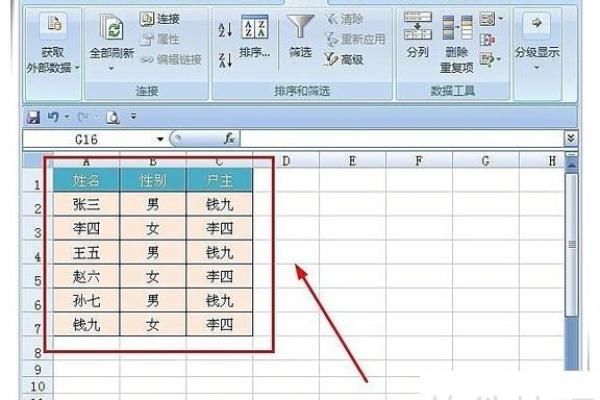This screenshot has width=600, height=400.
Task: Select column E header
Action: 352,161
